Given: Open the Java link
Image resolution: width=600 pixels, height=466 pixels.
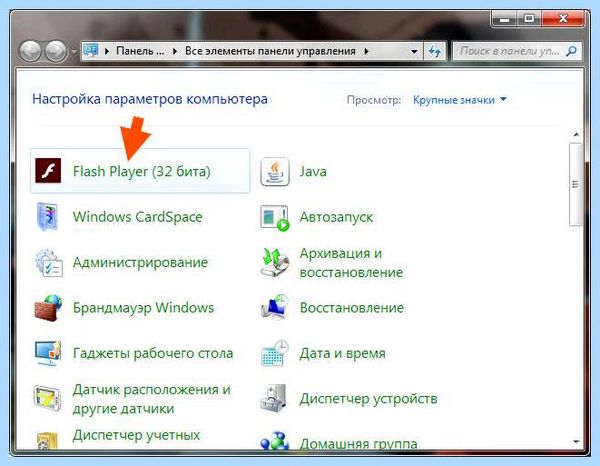Looking at the screenshot, I should click(x=313, y=171).
